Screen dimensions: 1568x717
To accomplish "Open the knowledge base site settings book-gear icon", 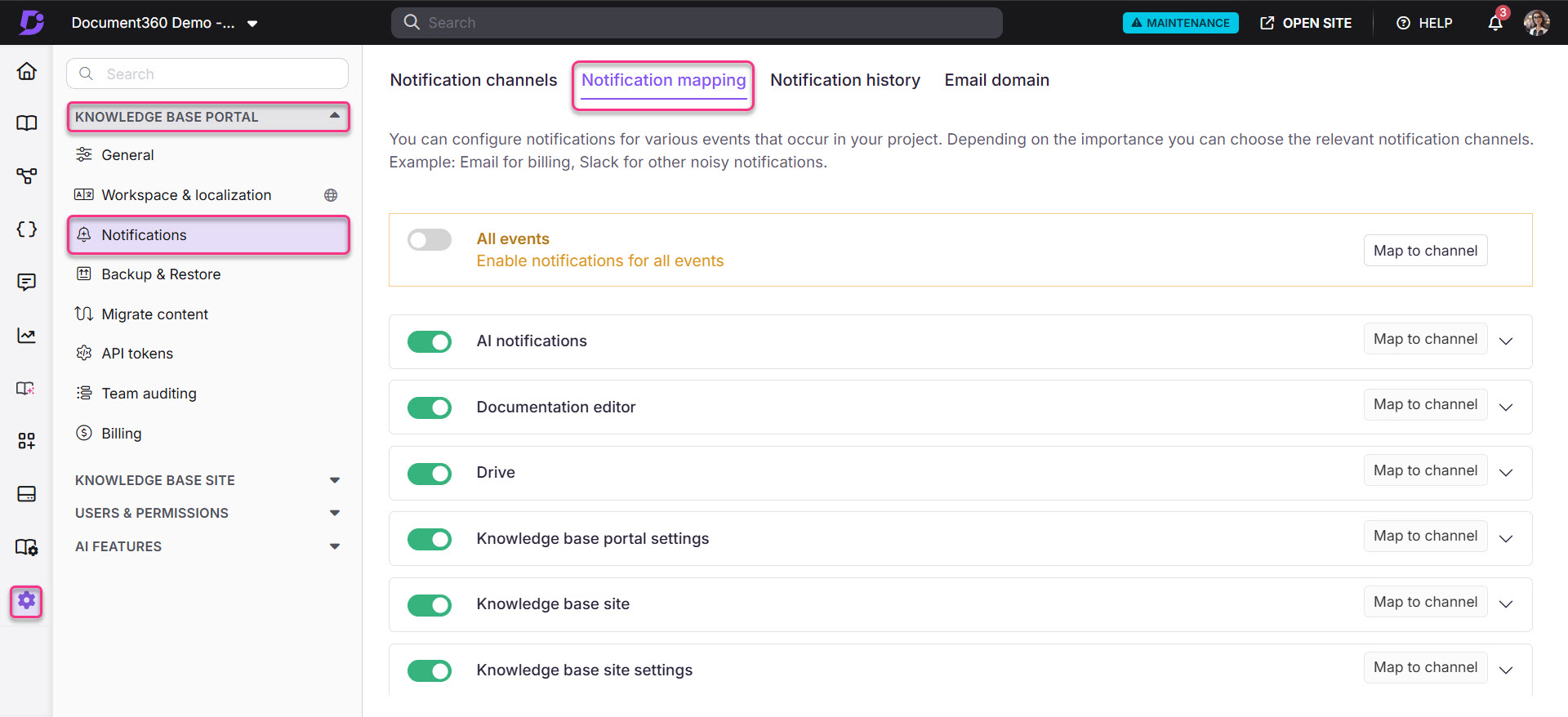I will tap(27, 547).
